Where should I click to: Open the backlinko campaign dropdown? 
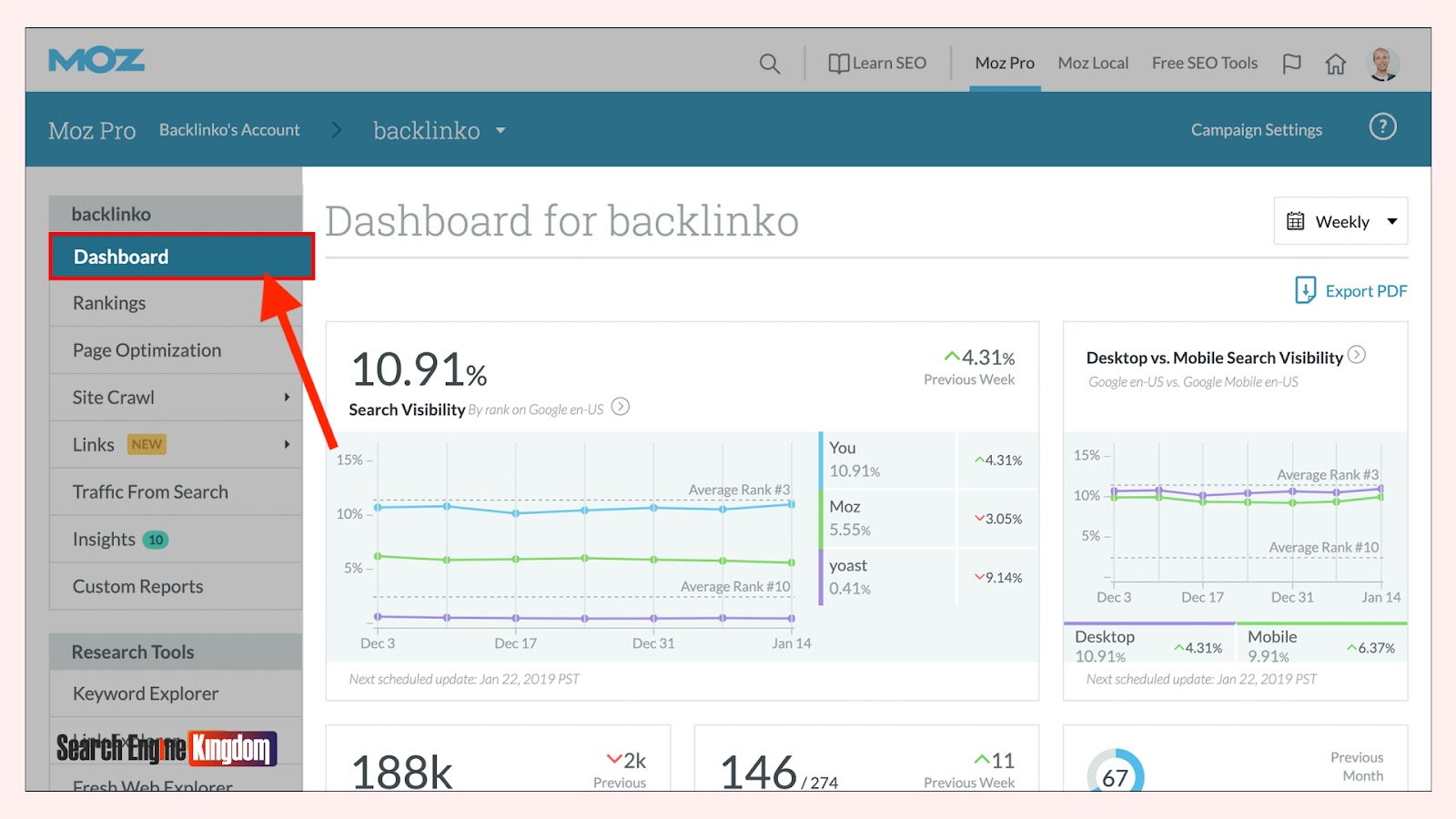(x=440, y=130)
